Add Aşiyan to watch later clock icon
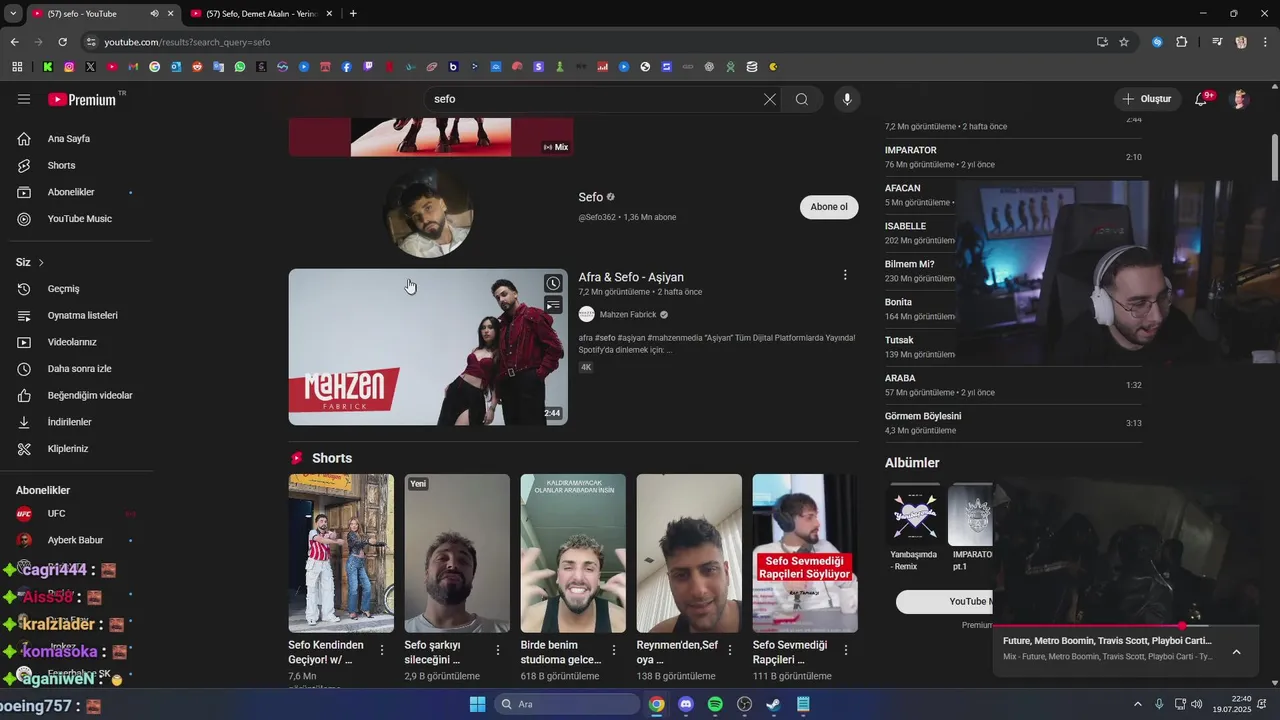Image resolution: width=1280 pixels, height=720 pixels. (x=553, y=284)
